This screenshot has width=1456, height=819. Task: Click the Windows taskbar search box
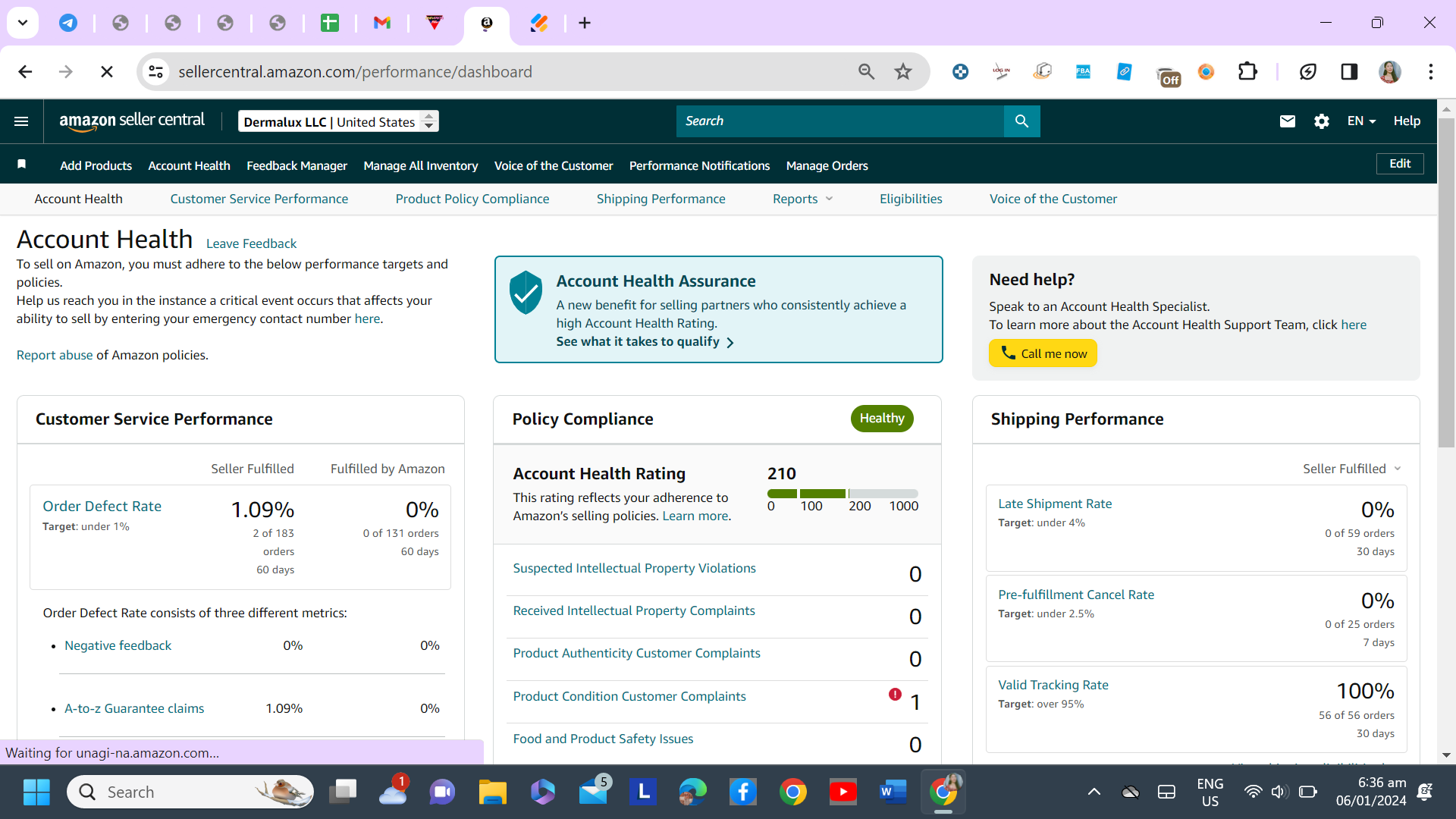(x=190, y=792)
